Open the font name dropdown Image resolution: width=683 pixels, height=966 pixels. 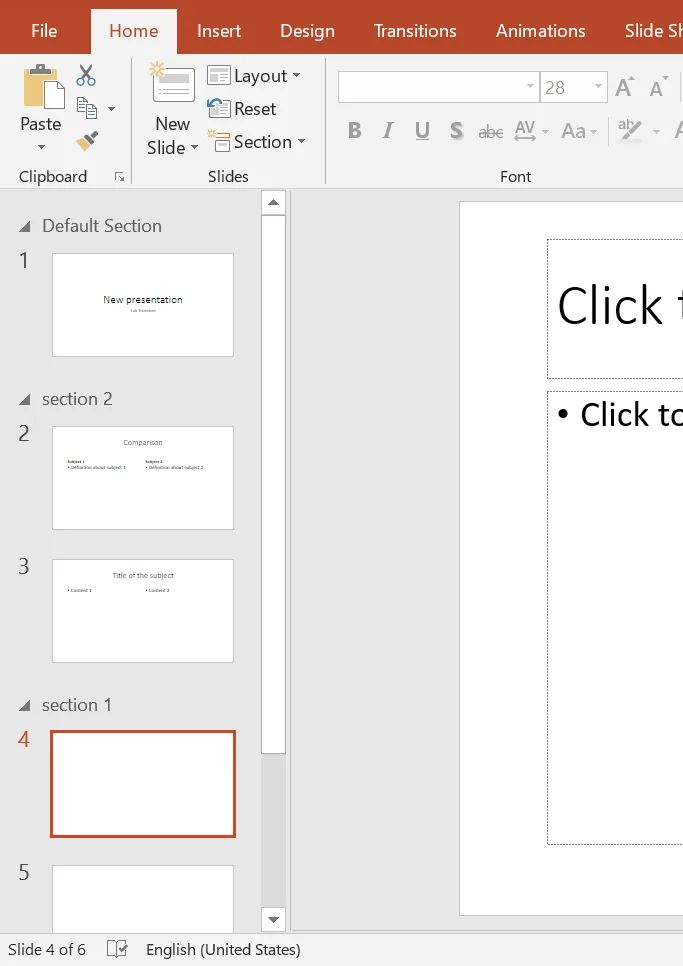pyautogui.click(x=530, y=86)
